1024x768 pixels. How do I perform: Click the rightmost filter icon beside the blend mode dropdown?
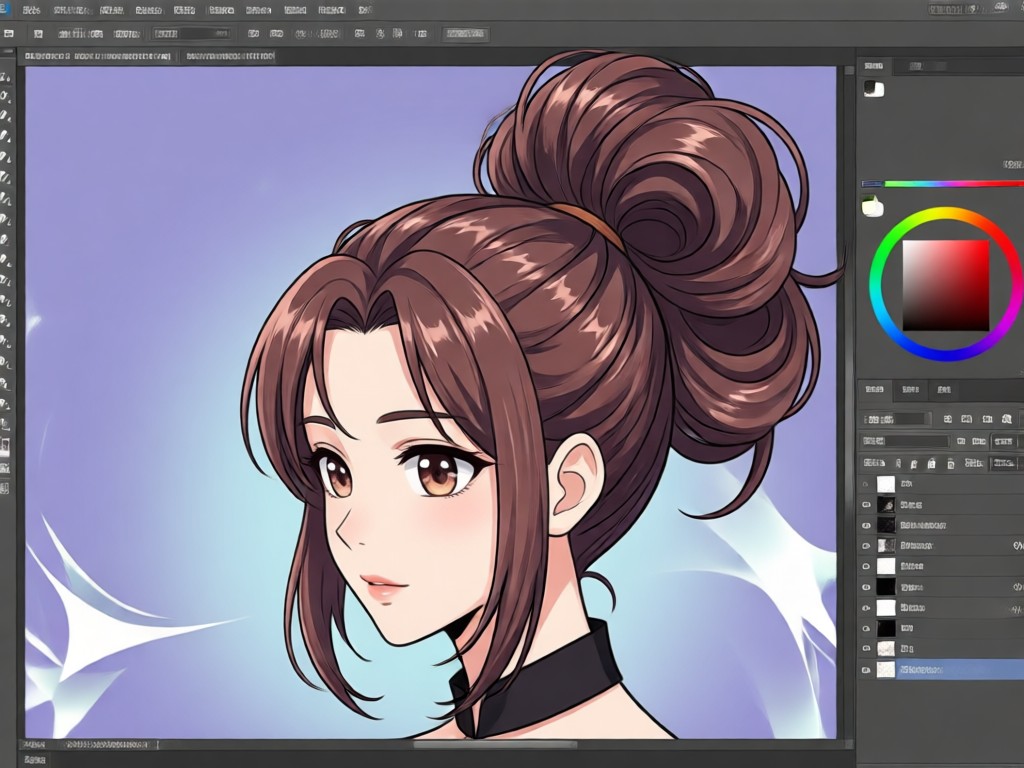1007,419
